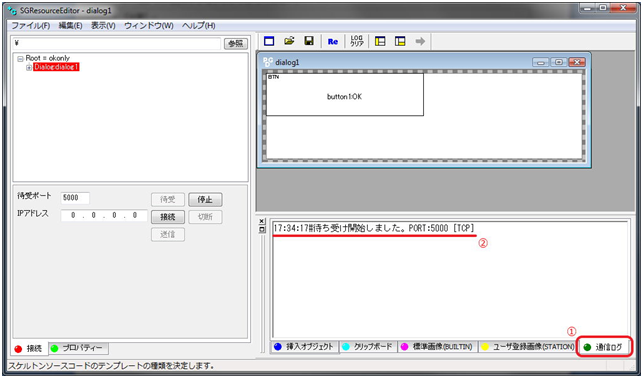Click the small x icon beside the log pane
Viewport: 643px width, 378px height.
[262, 222]
